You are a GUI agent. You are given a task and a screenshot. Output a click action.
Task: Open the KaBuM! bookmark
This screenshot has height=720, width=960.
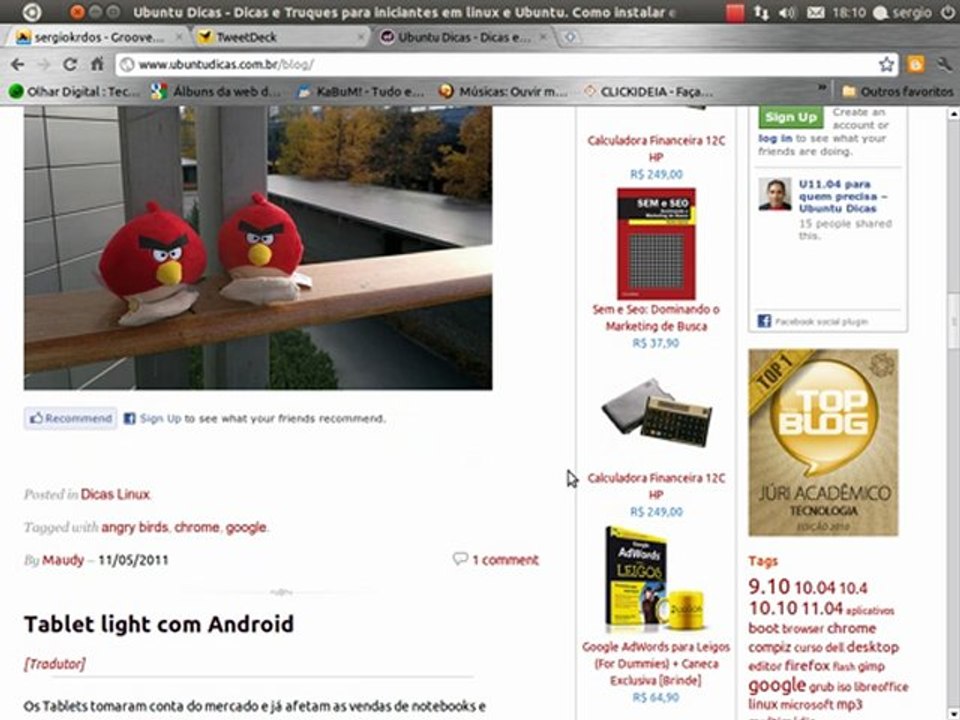(361, 91)
